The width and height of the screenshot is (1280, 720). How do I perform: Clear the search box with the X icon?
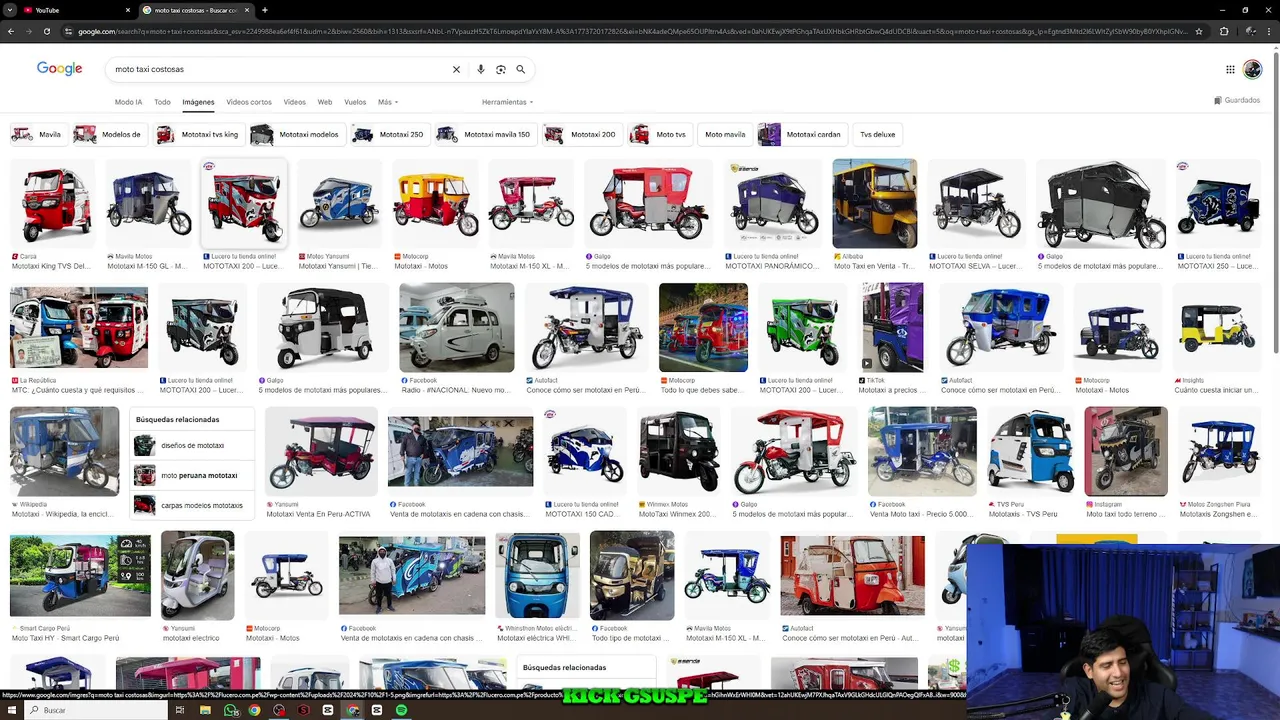pos(456,70)
